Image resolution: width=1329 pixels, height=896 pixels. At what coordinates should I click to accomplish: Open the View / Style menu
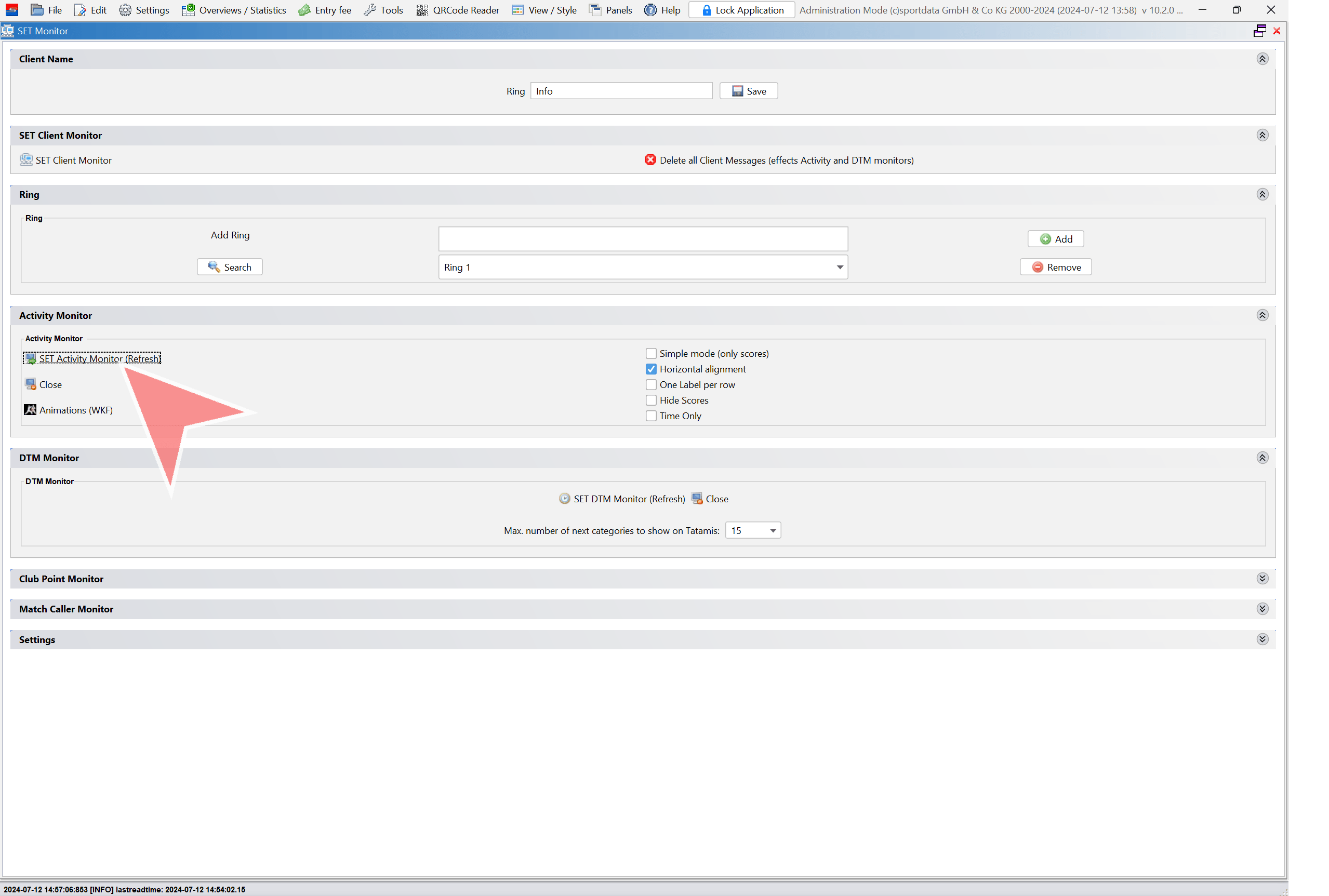[x=544, y=10]
